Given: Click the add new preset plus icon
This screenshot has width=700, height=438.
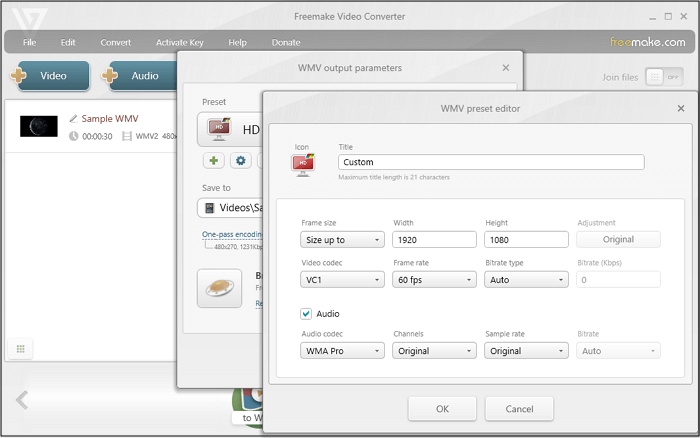Looking at the screenshot, I should (x=214, y=161).
